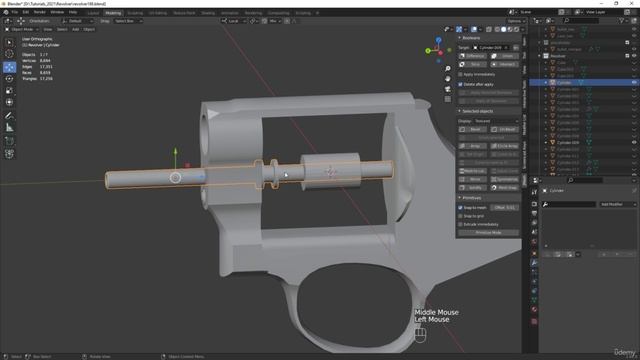Switch to the Sculpting workspace tab

pos(135,13)
